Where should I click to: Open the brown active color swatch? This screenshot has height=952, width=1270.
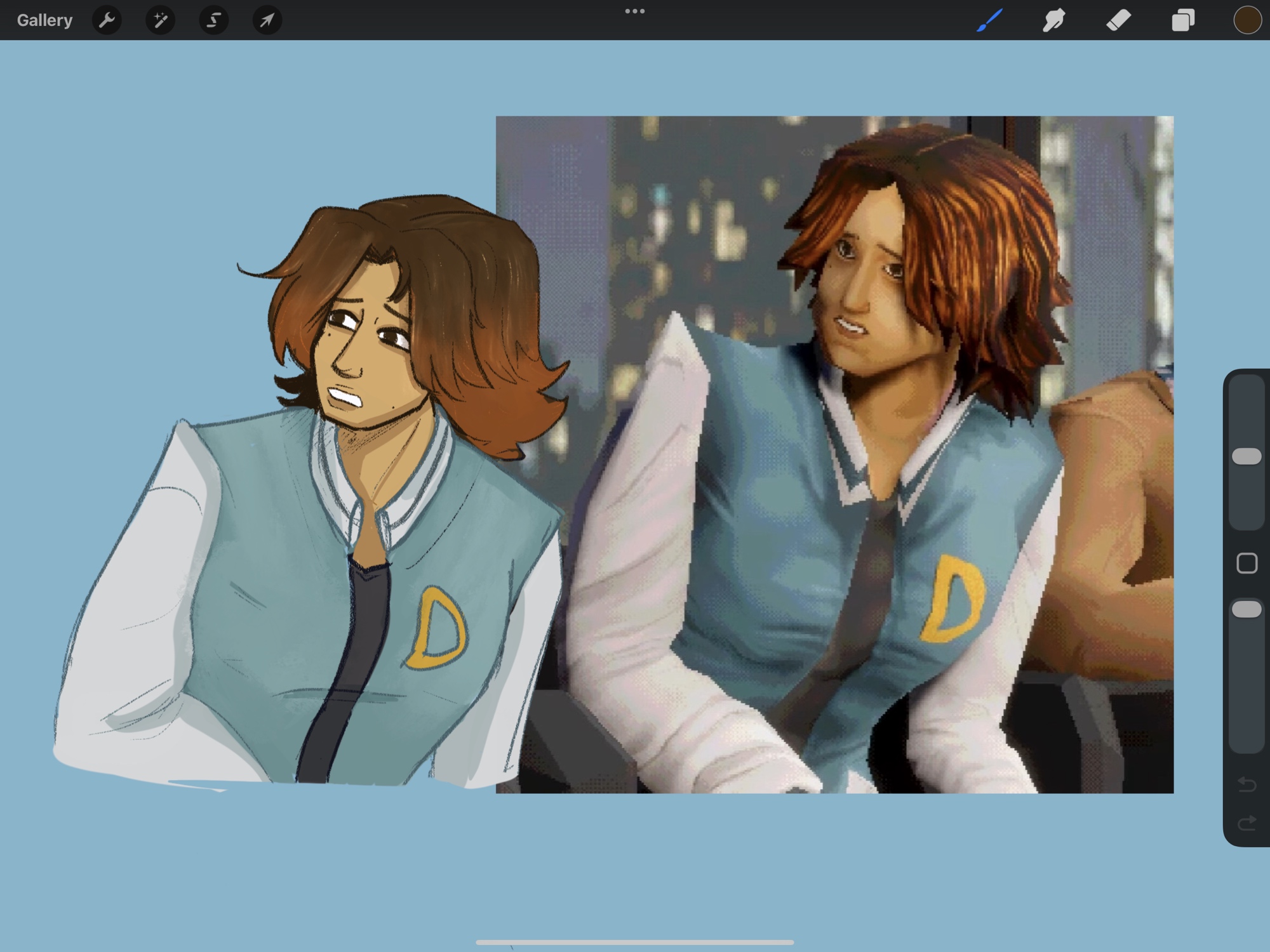(1247, 20)
